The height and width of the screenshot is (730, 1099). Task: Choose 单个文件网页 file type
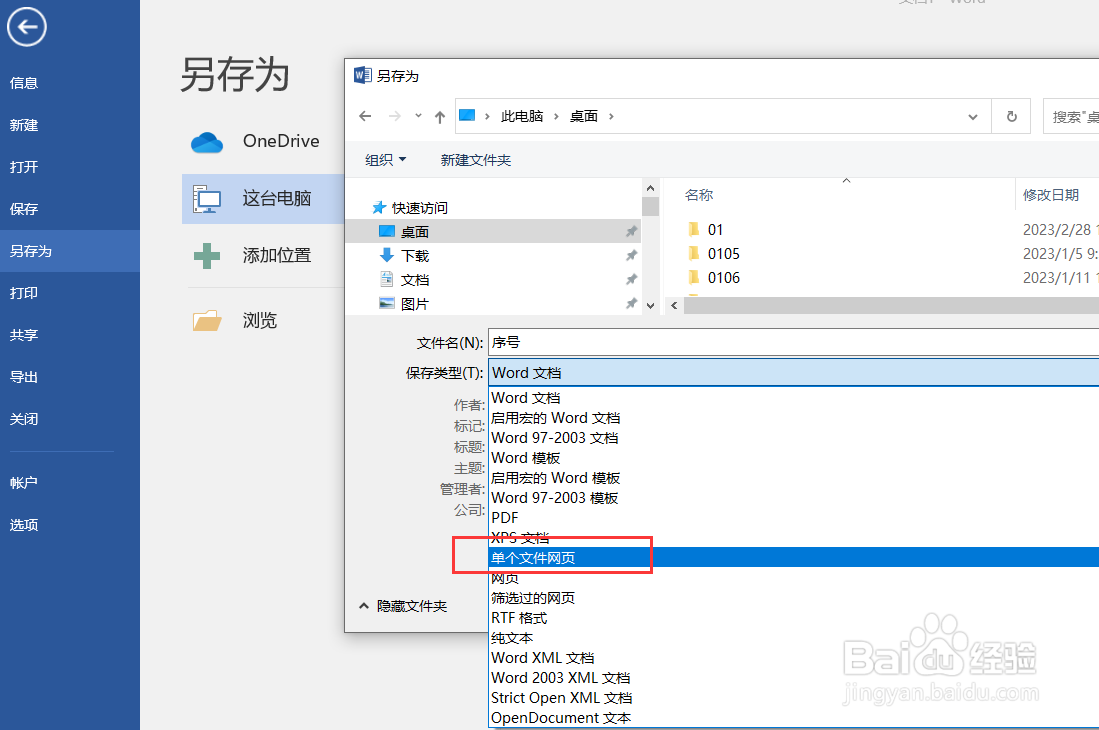click(x=793, y=558)
